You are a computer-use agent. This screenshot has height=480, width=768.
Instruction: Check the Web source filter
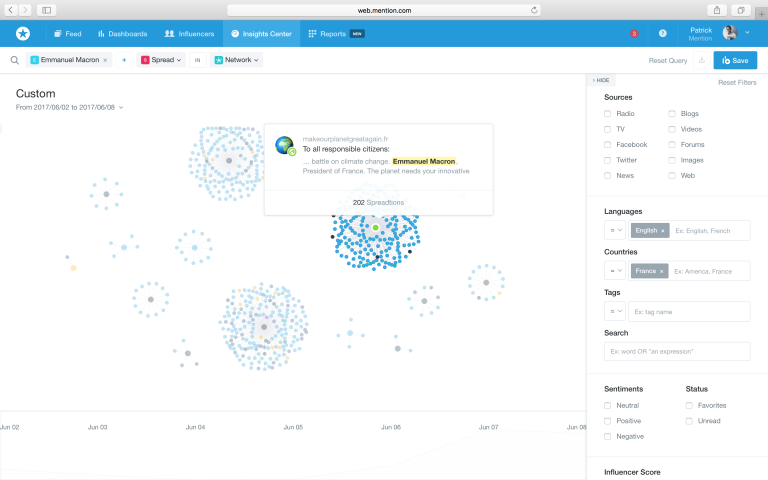pos(672,175)
